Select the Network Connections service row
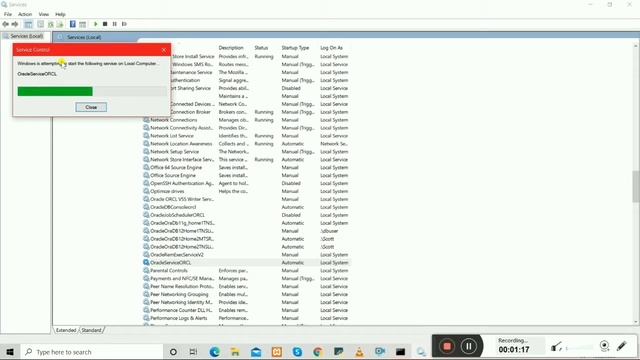The image size is (640, 360). point(247,120)
